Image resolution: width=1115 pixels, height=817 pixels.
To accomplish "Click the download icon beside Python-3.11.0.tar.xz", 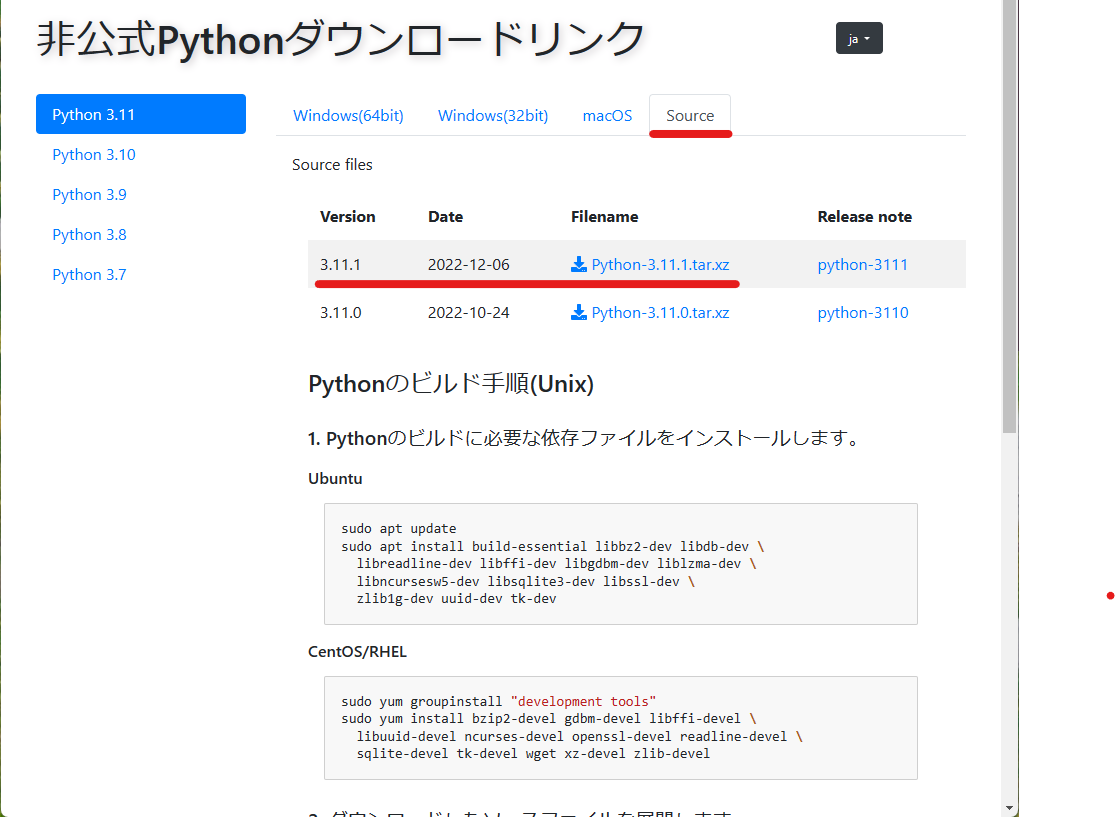I will [x=578, y=312].
